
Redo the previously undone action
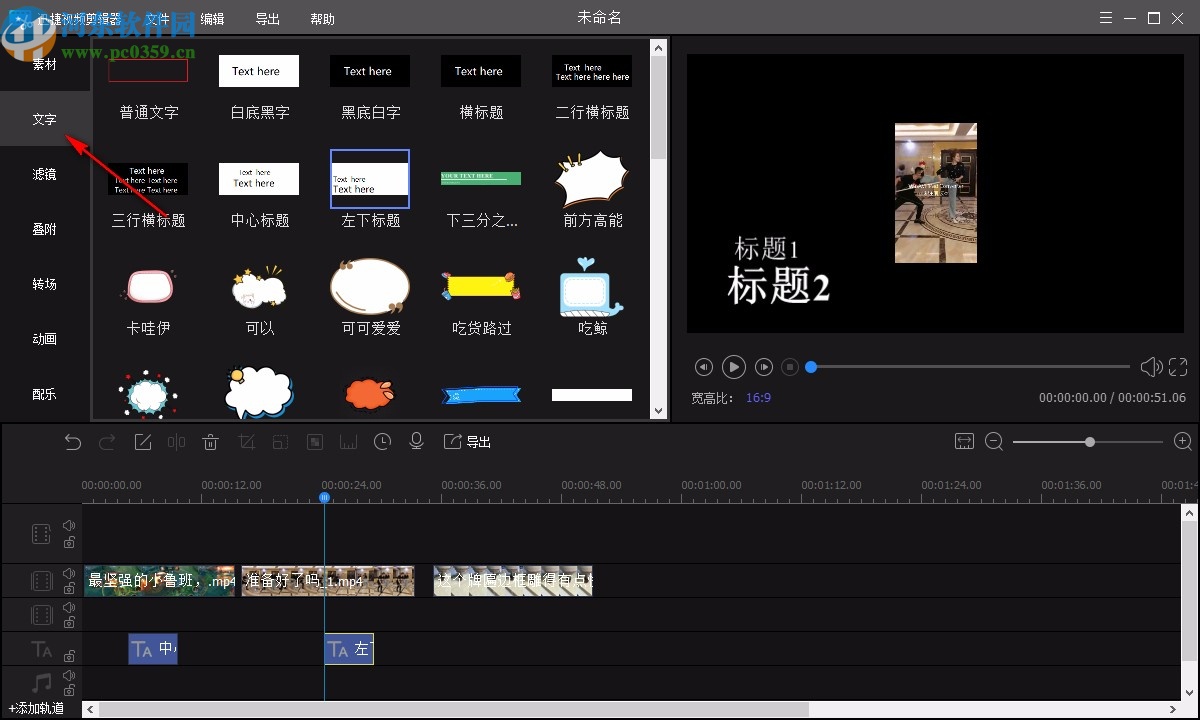tap(109, 441)
